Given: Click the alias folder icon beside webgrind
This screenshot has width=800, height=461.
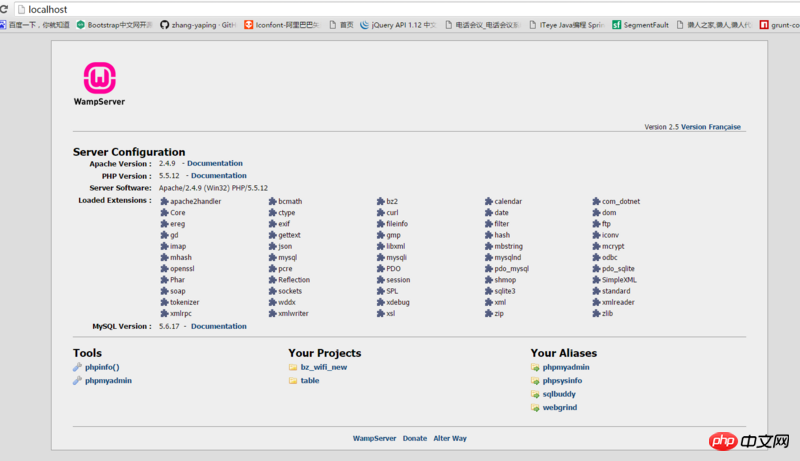Looking at the screenshot, I should pos(535,407).
